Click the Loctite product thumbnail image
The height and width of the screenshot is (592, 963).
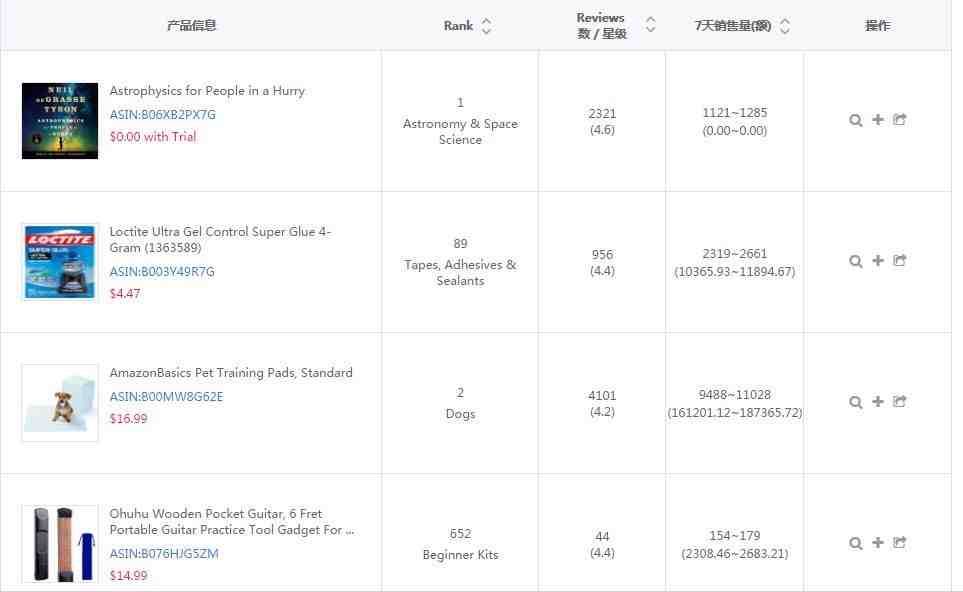point(60,262)
